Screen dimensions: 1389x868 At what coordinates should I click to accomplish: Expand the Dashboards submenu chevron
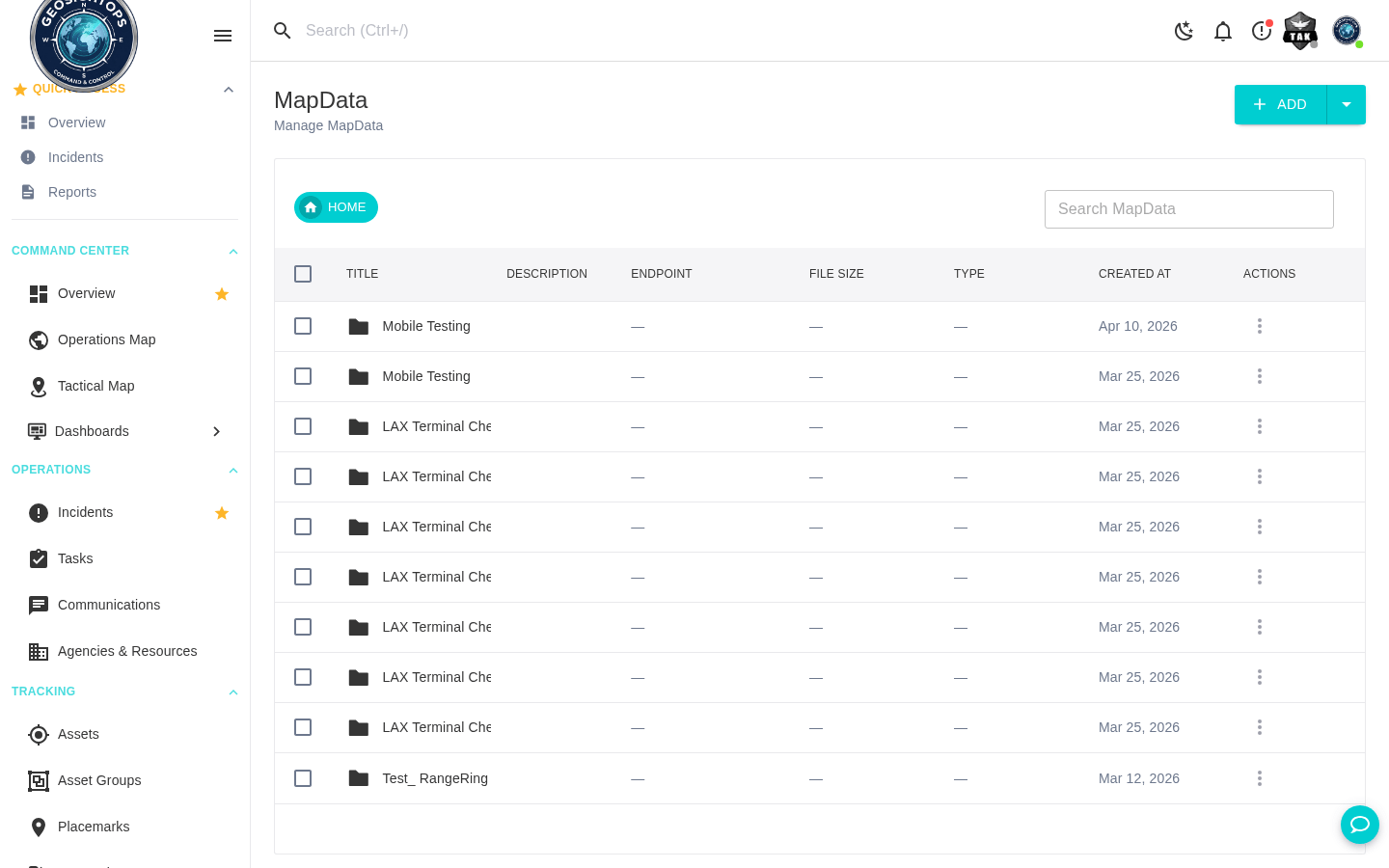[217, 431]
